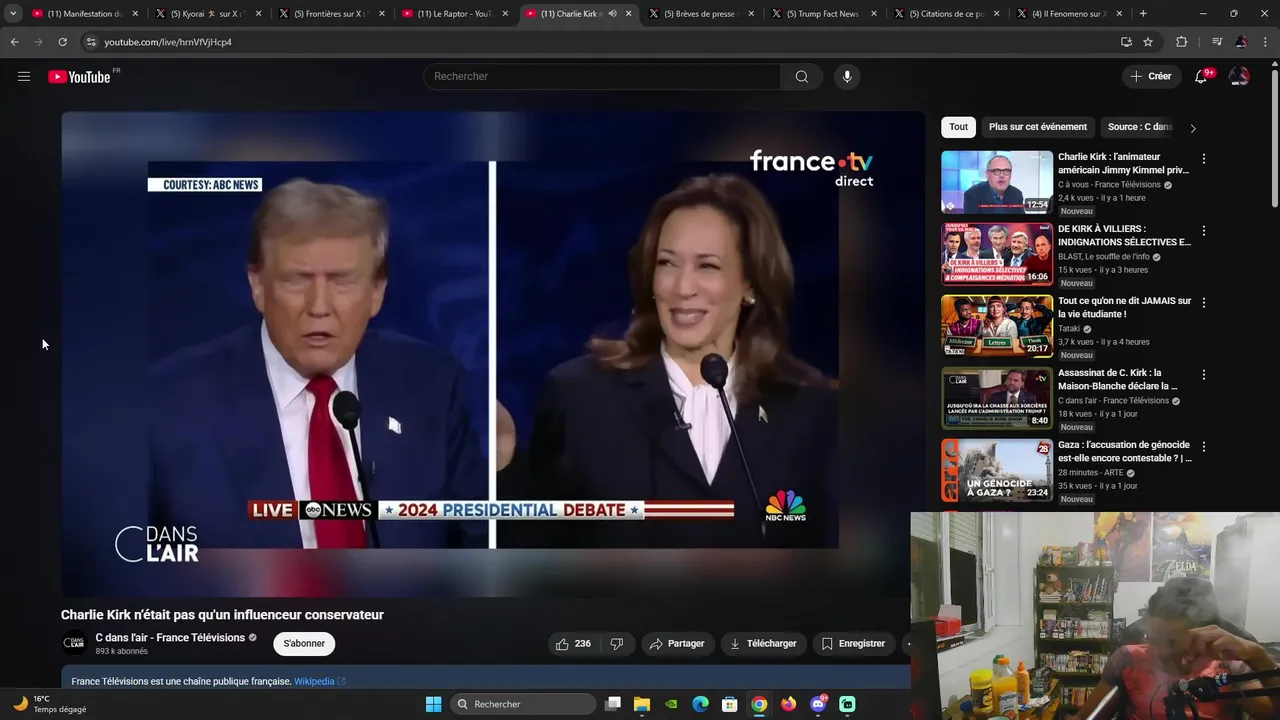1280x720 pixels.
Task: Switch to the Frontières sur X tab
Action: point(332,14)
